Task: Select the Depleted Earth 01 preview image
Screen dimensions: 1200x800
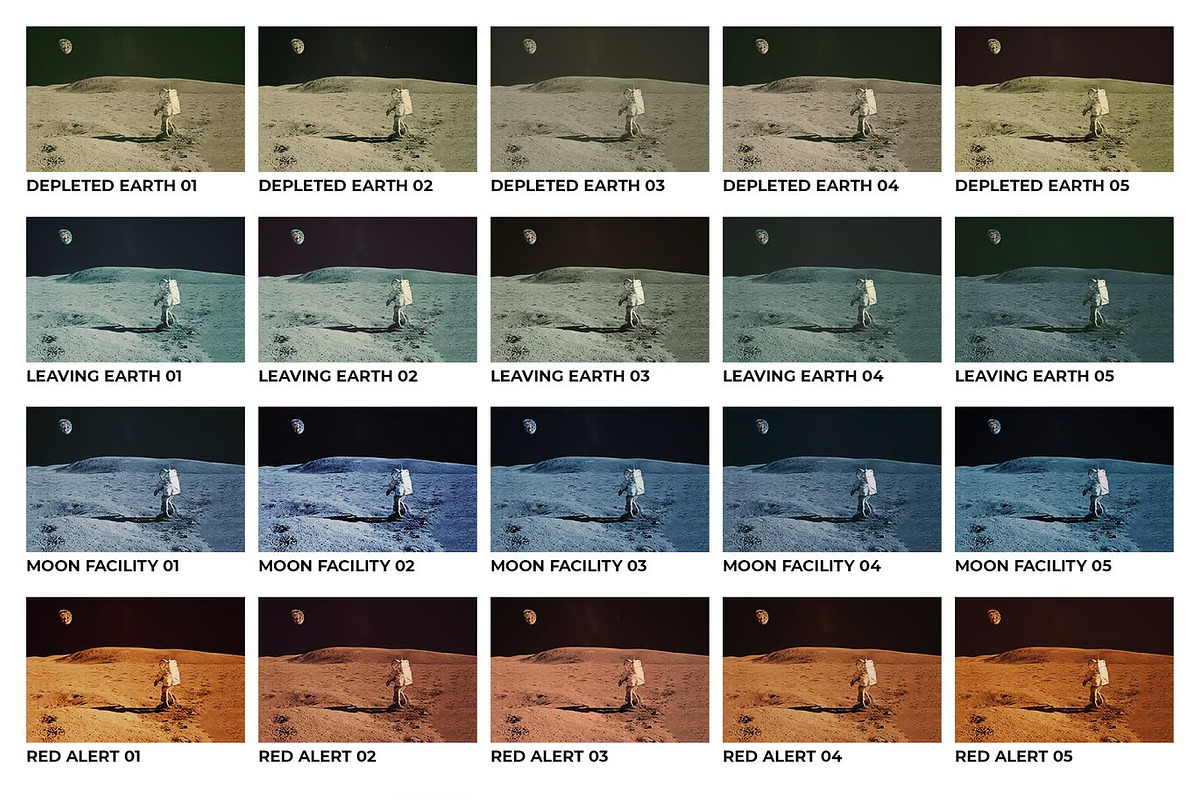Action: tap(135, 99)
